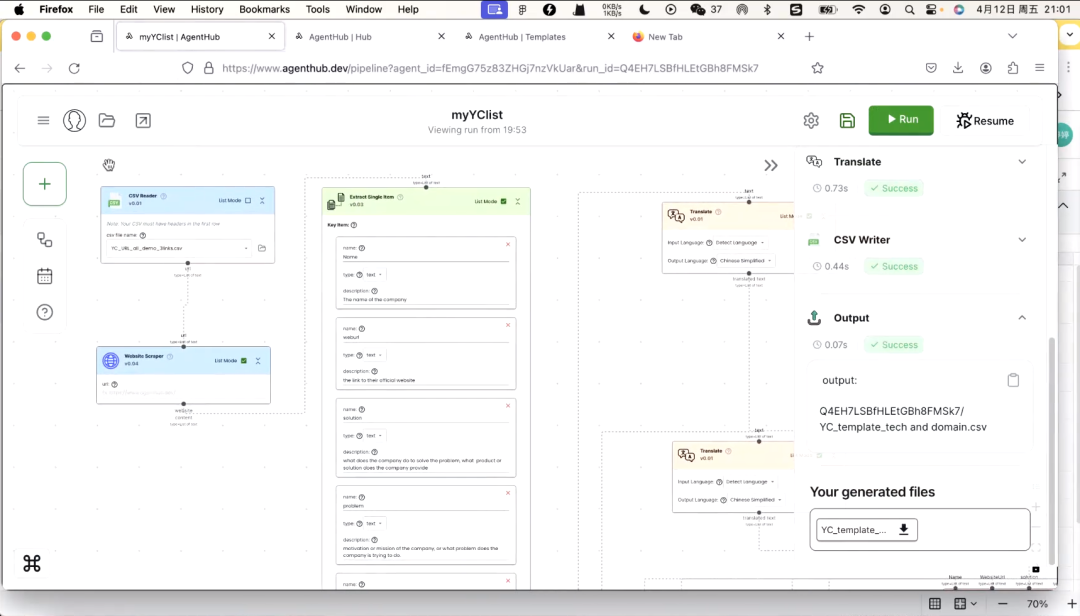Open the AgentHub hamburger menu
Screen dimensions: 1080x616
43,121
